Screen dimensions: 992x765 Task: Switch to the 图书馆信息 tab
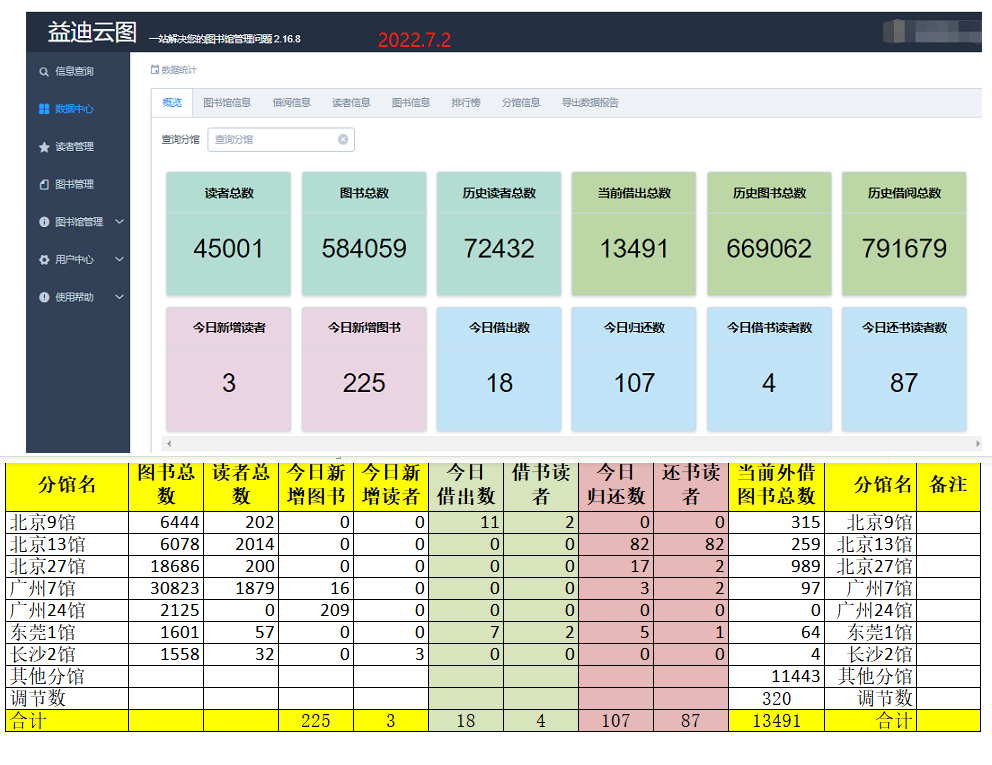(227, 103)
